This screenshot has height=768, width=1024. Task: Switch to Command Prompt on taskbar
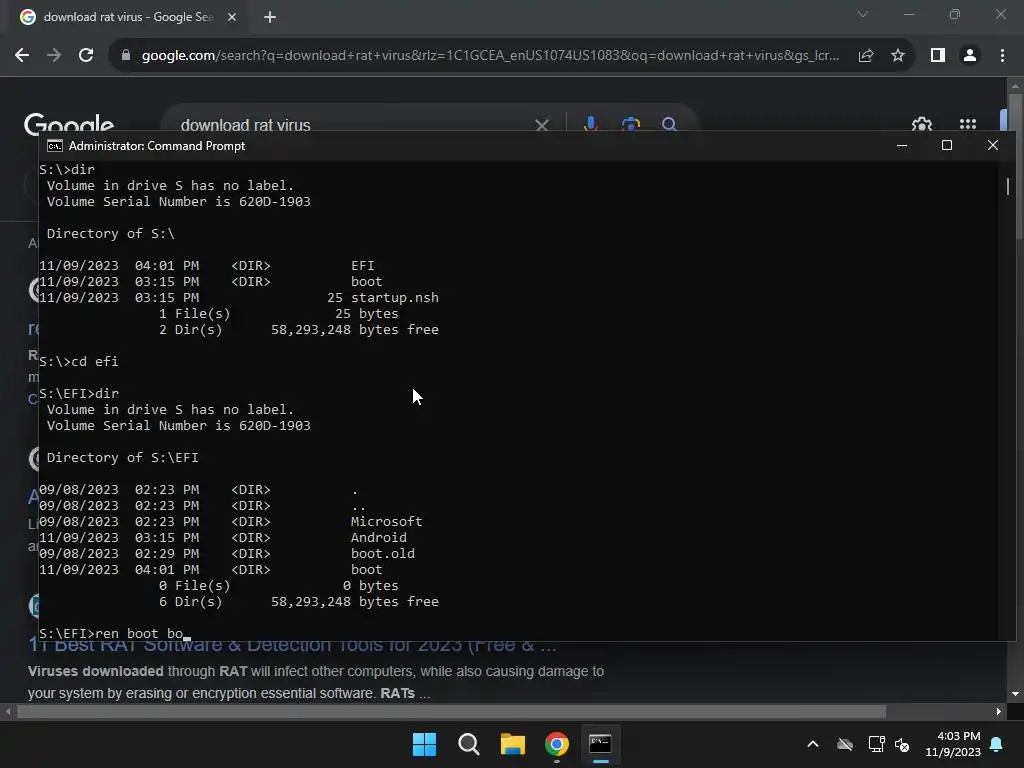(x=600, y=744)
